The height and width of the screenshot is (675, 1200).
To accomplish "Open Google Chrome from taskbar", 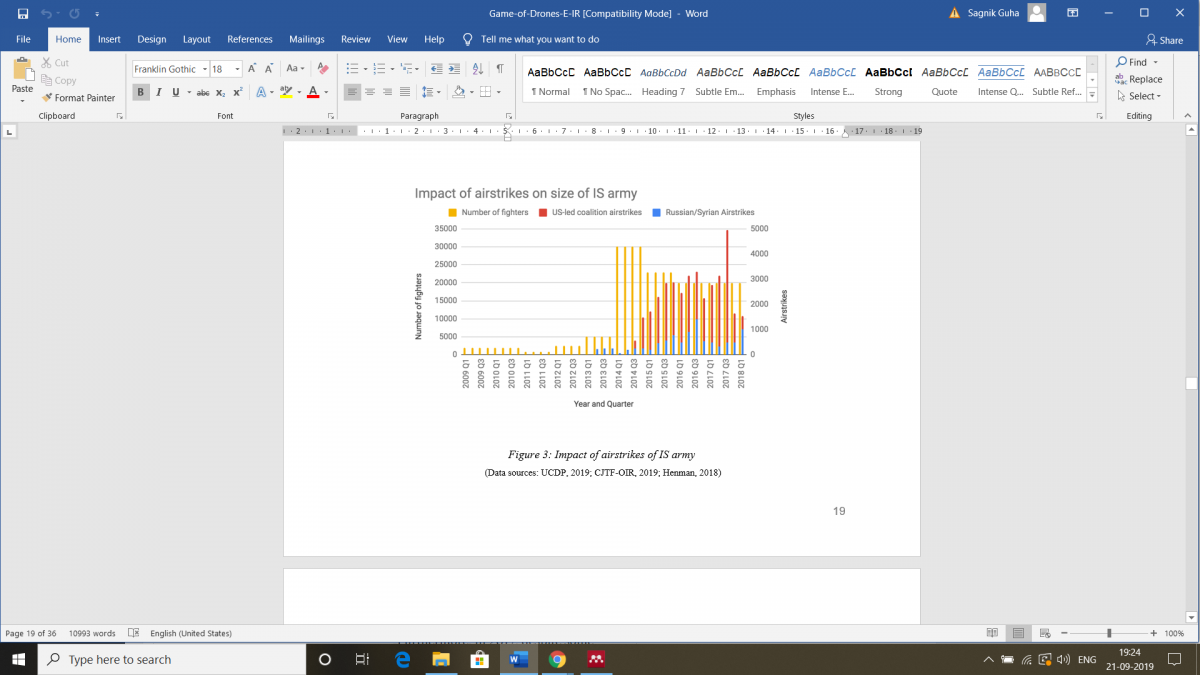I will pos(557,659).
